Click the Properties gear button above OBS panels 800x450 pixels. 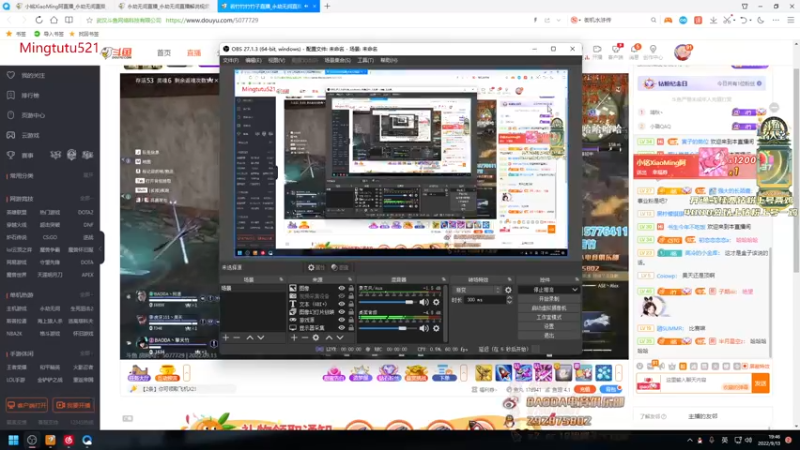316,267
